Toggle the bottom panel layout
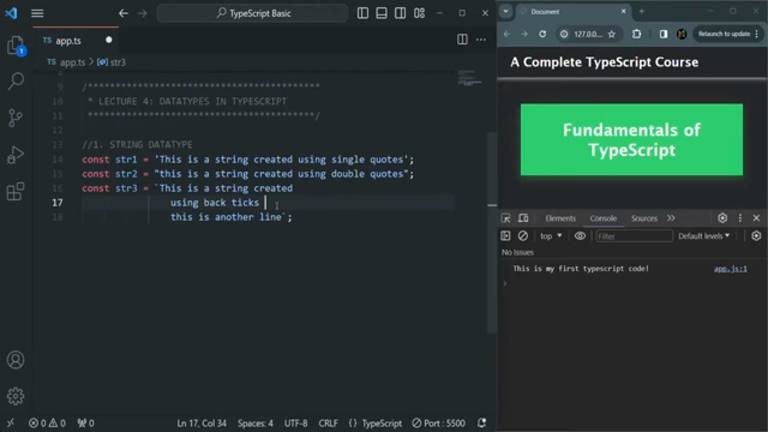The width and height of the screenshot is (768, 432). coord(382,13)
